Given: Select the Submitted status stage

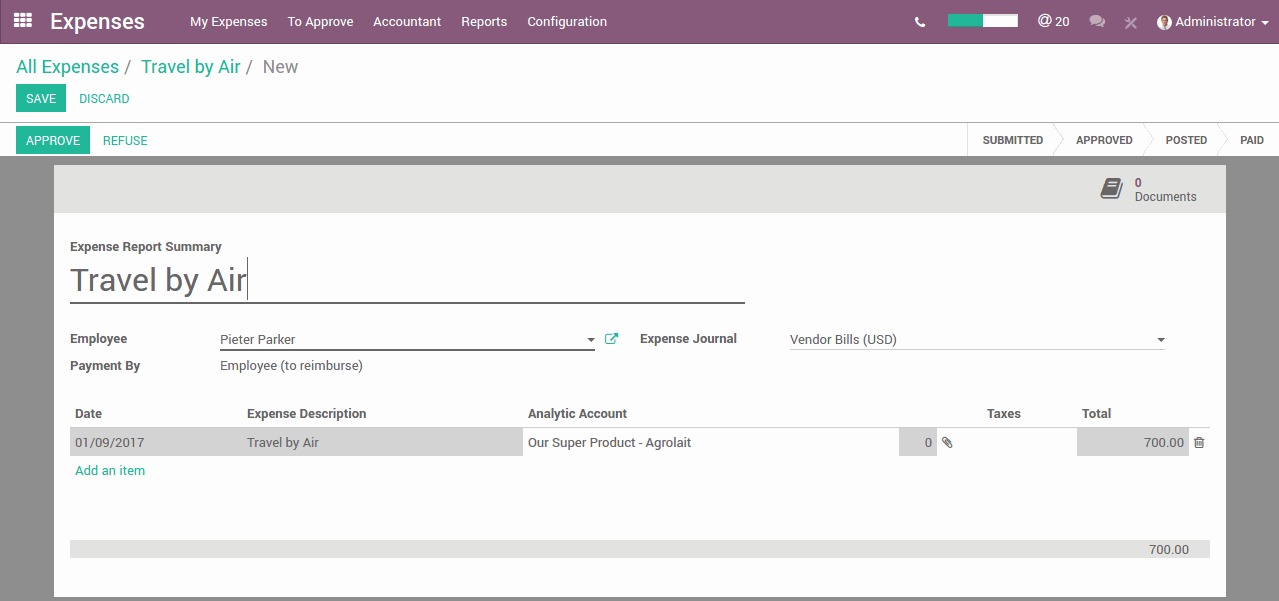Looking at the screenshot, I should (x=1012, y=140).
